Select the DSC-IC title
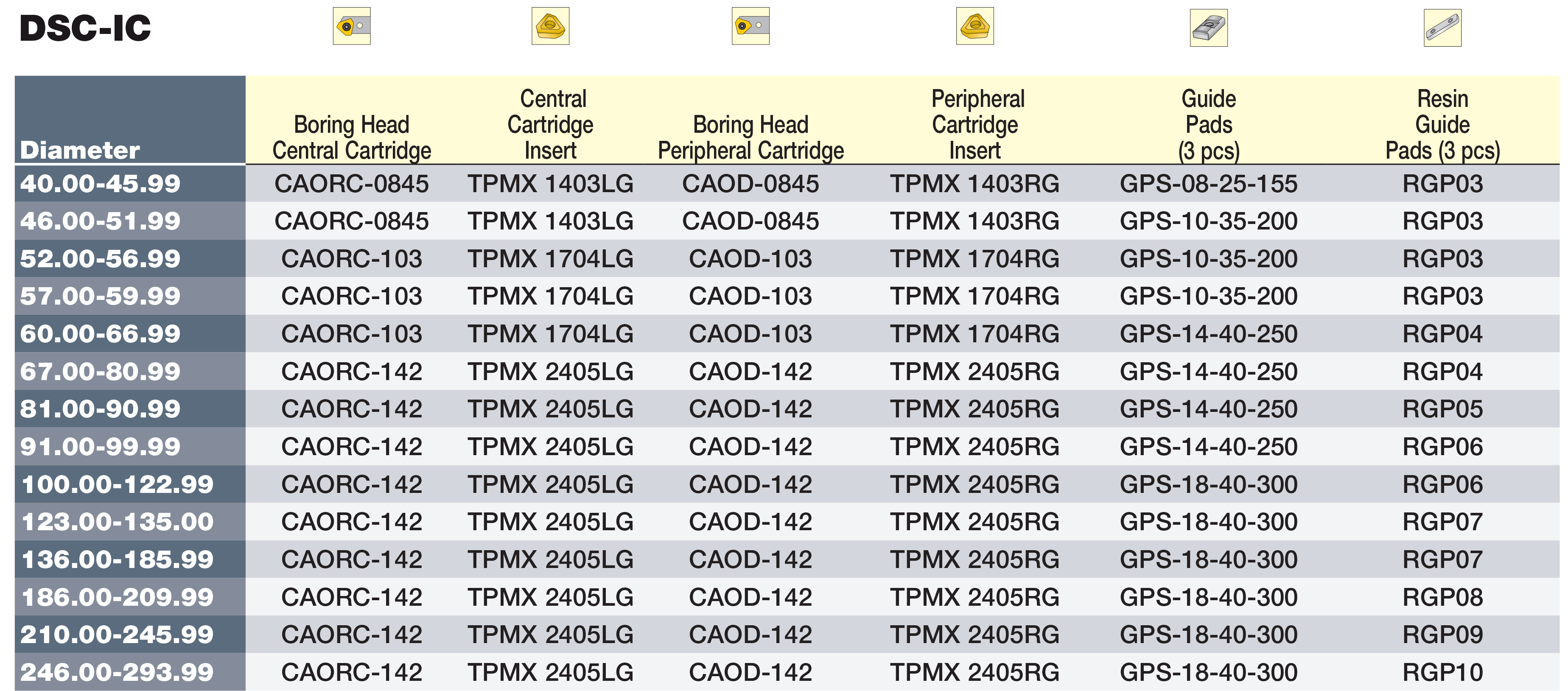Viewport: 1568px width, 691px height. 85,28
